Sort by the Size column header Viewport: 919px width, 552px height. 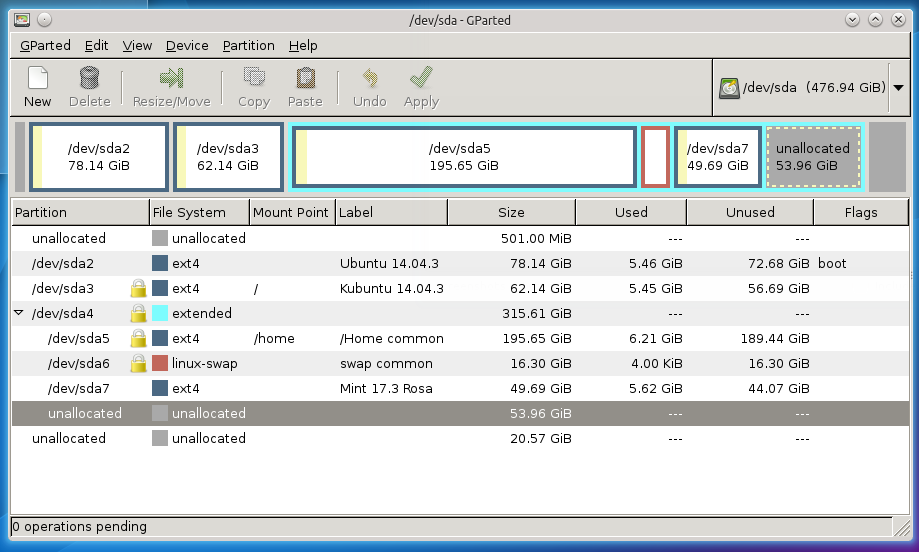coord(511,212)
